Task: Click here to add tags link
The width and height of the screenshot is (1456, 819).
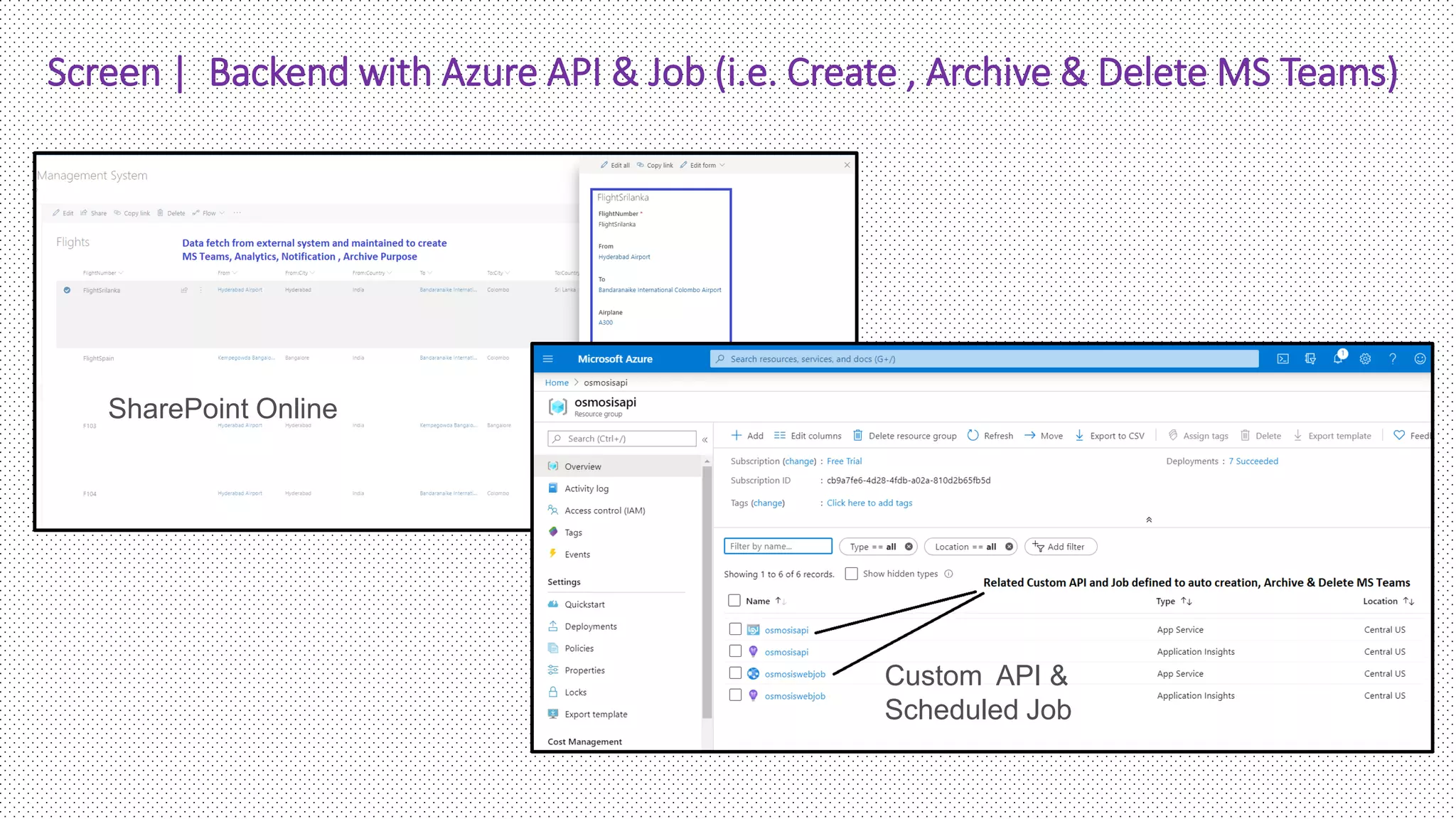Action: (869, 503)
